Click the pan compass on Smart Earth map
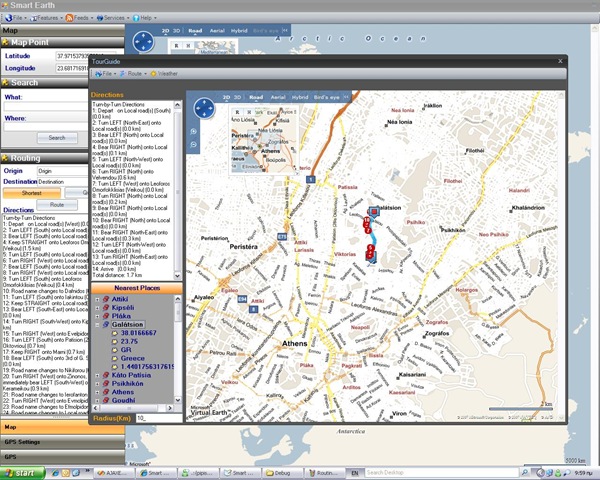Viewport: 600px width, 480px height. [x=143, y=41]
